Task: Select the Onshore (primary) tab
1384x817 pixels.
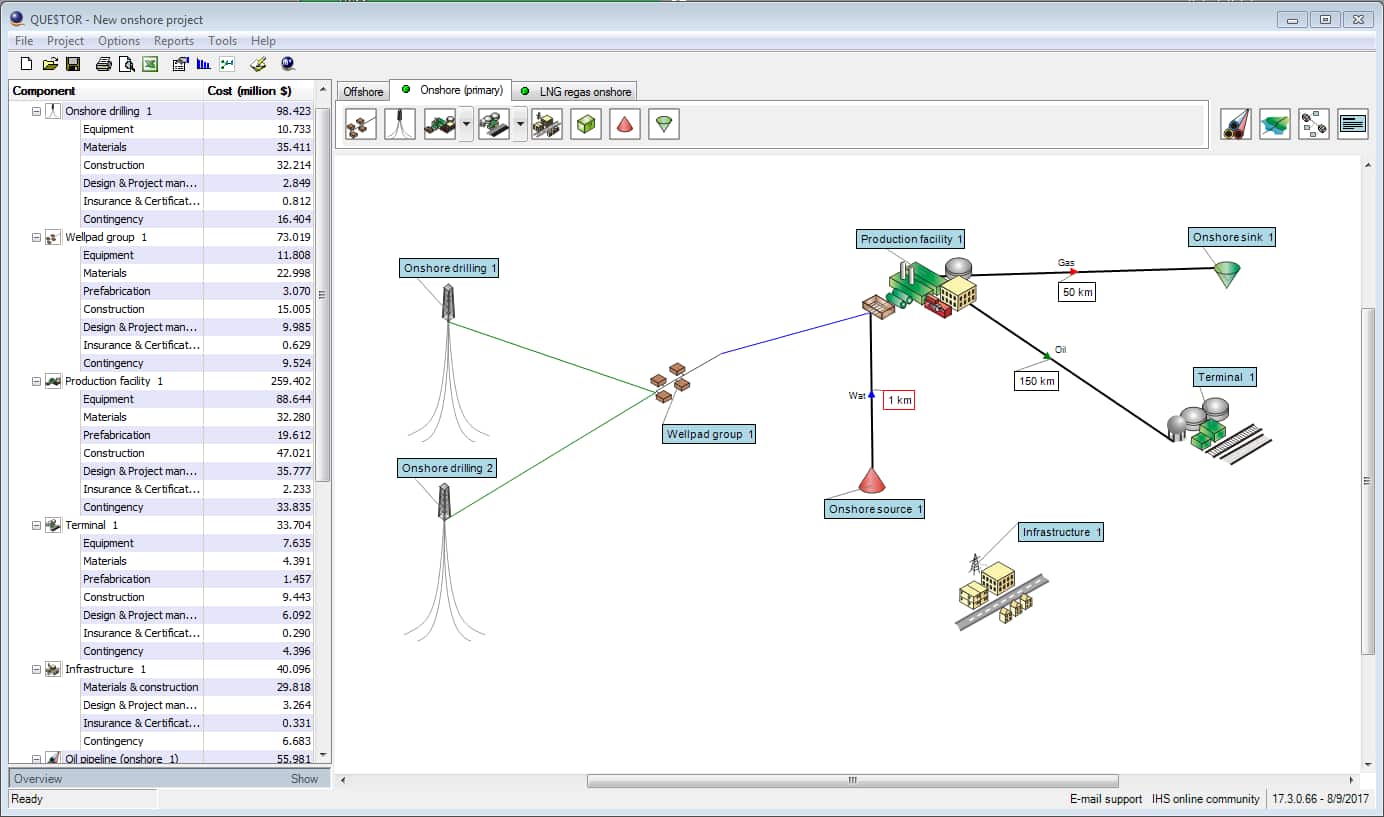Action: [x=451, y=90]
